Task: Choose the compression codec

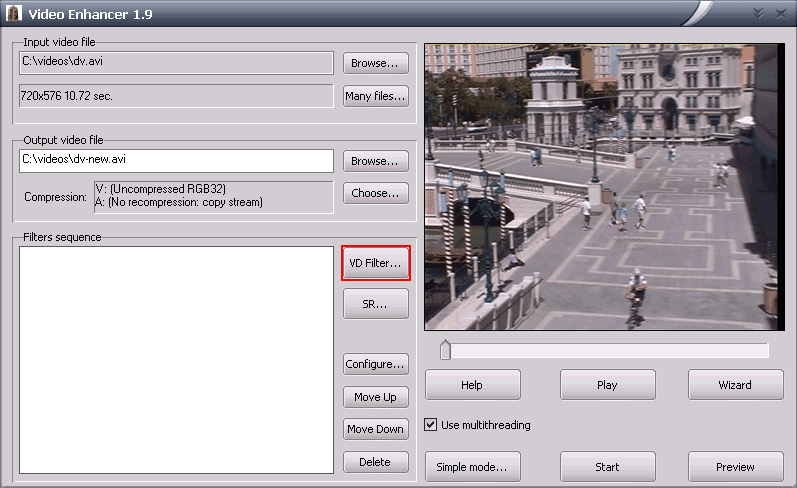Action: pos(375,193)
